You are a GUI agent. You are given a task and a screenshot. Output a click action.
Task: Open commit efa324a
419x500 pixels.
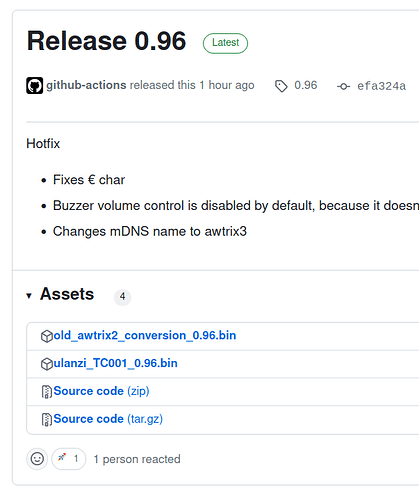pos(382,86)
